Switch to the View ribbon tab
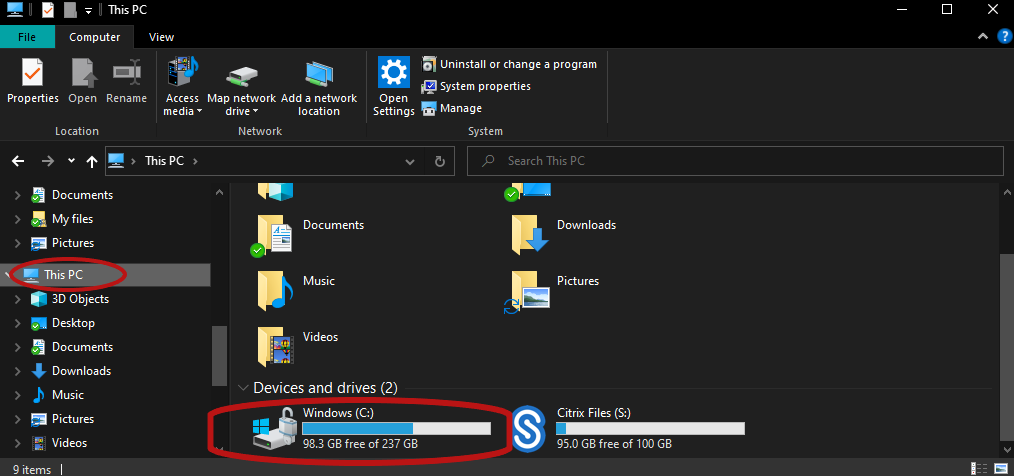This screenshot has height=476, width=1014. coord(161,37)
